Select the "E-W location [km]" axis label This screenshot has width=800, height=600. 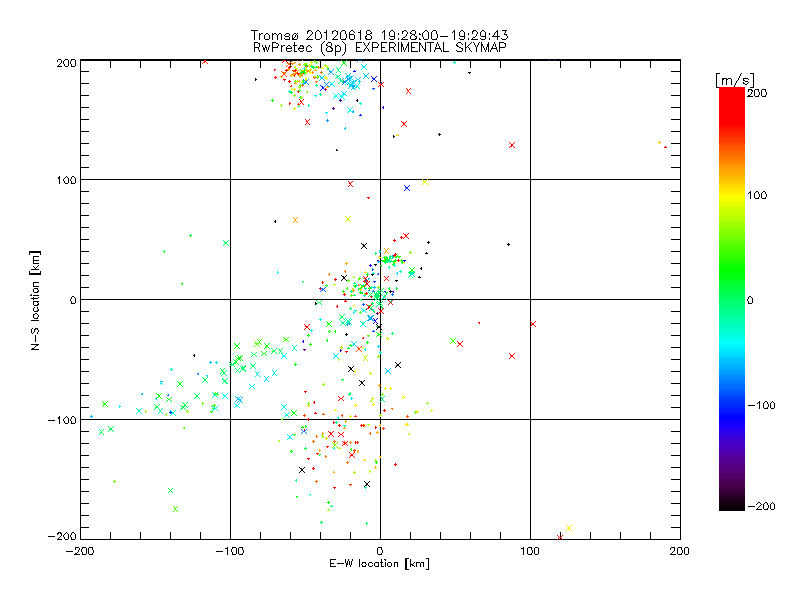click(379, 564)
